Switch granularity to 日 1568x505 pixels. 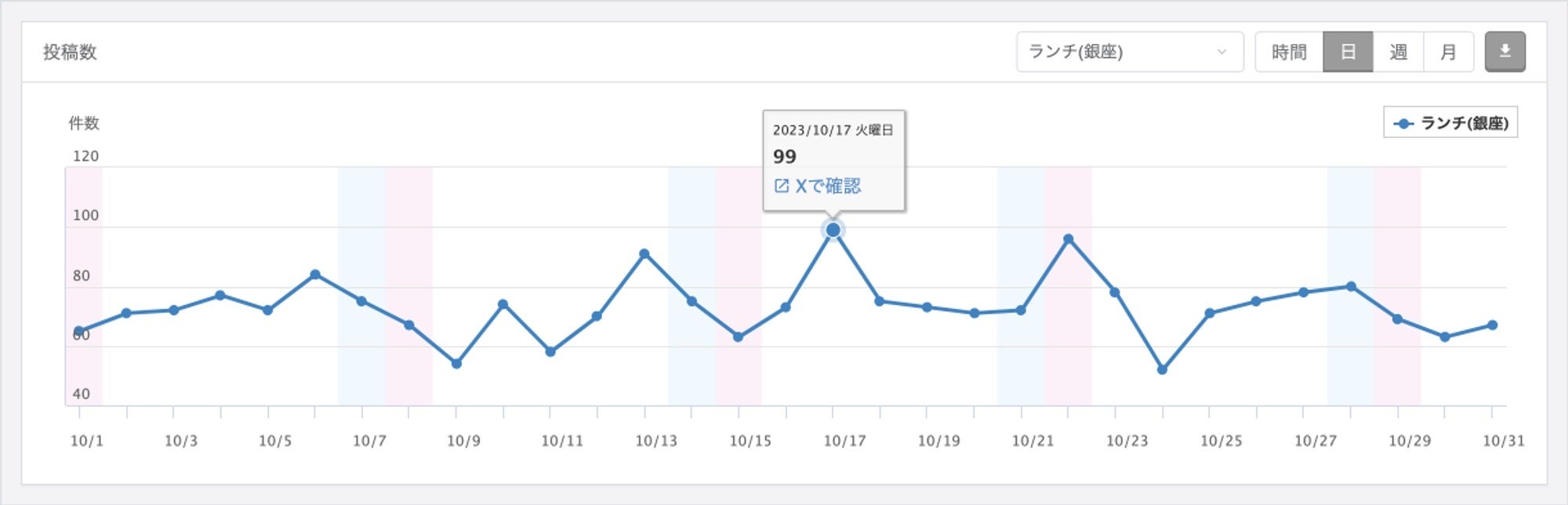click(x=1348, y=52)
